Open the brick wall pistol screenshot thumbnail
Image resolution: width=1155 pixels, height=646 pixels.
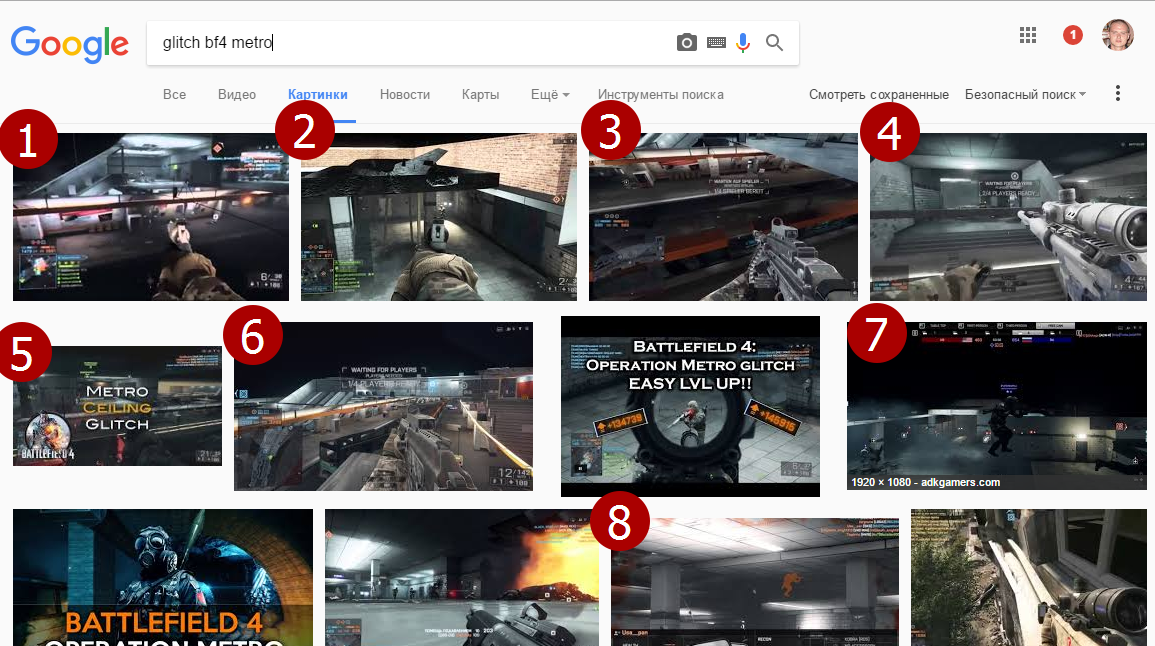tap(439, 217)
